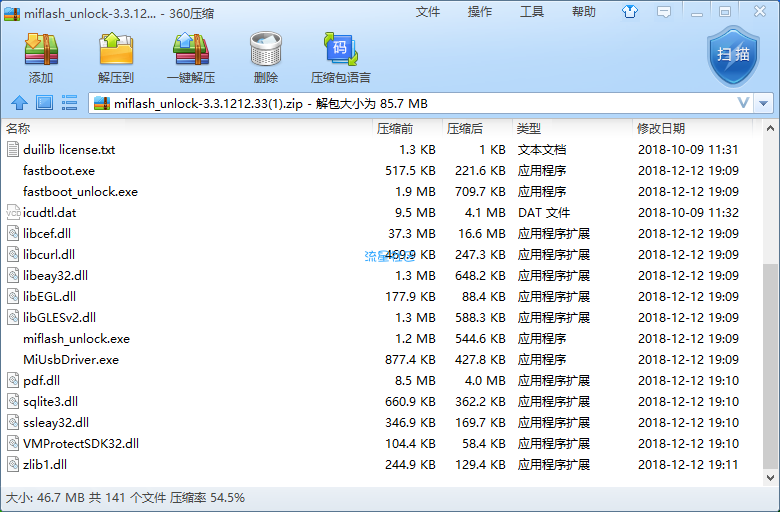780x512 pixels.
Task: Select the sqlite3.dll file name
Action: (50, 402)
